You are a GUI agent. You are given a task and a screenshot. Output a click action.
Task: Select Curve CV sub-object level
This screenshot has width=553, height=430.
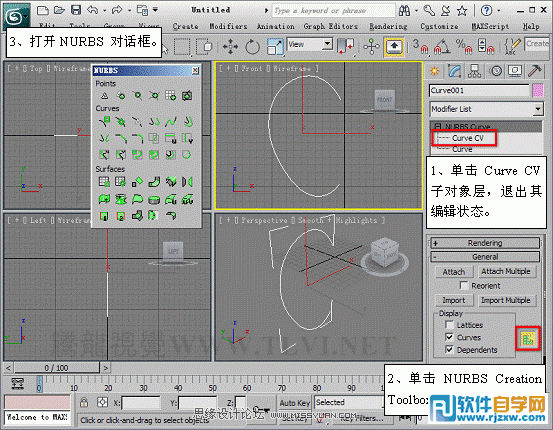pos(467,138)
